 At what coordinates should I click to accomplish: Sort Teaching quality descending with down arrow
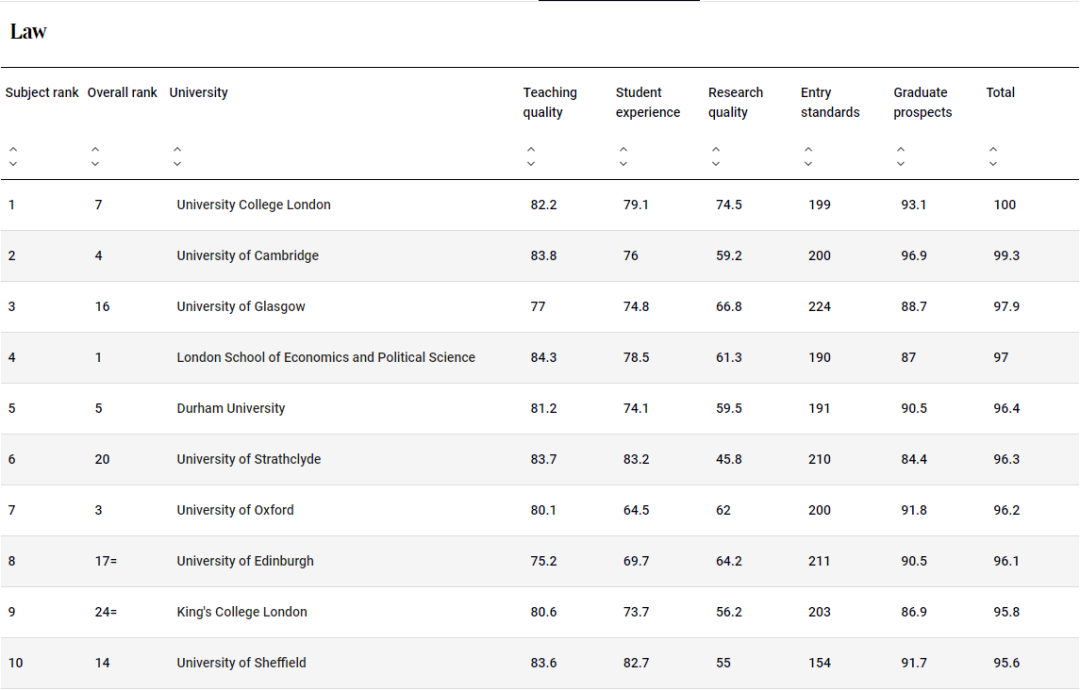[x=531, y=164]
